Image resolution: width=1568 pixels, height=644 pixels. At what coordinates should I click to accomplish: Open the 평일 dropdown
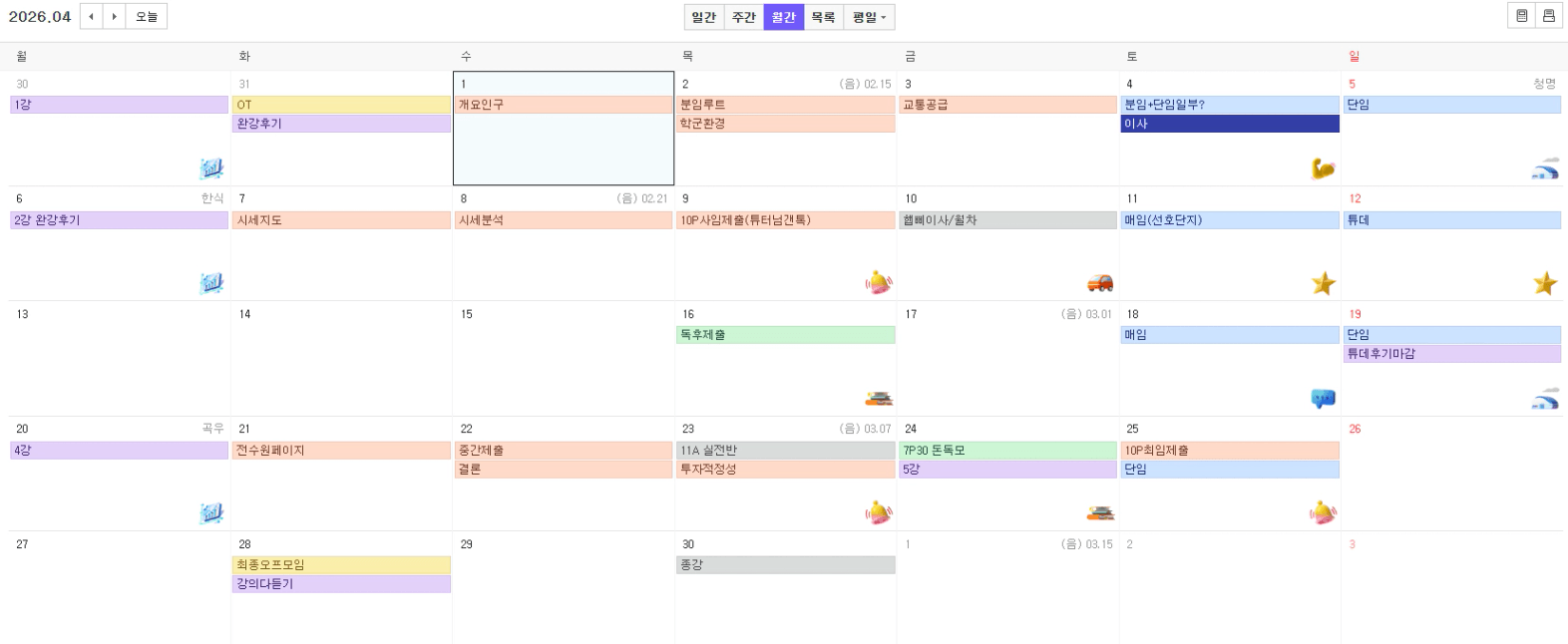point(869,17)
